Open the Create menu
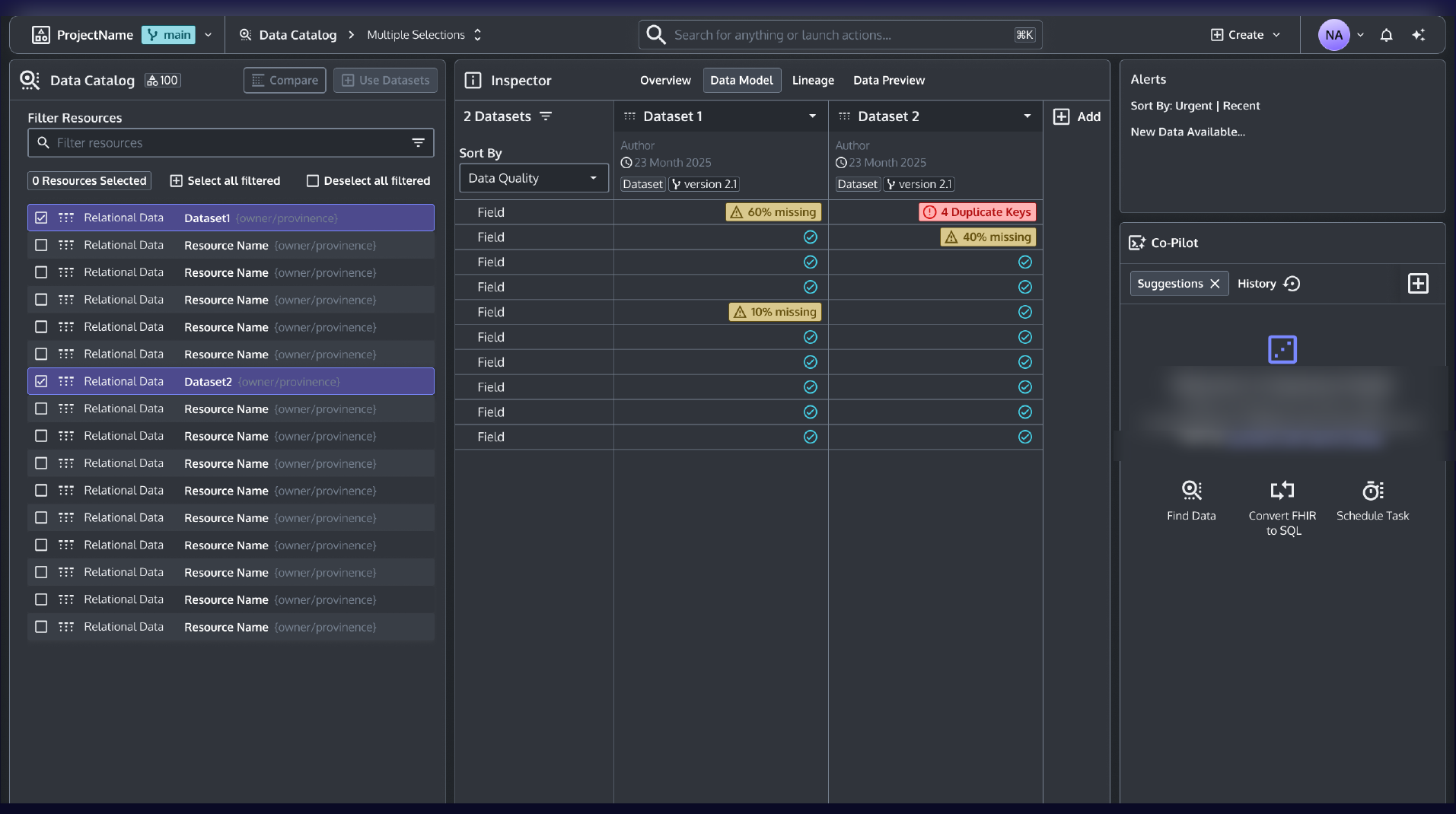1456x814 pixels. [1245, 35]
